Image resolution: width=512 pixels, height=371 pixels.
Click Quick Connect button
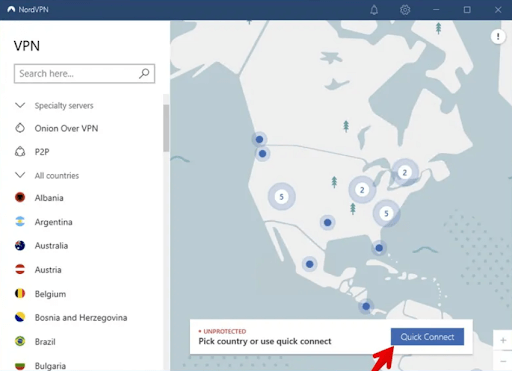tap(427, 337)
